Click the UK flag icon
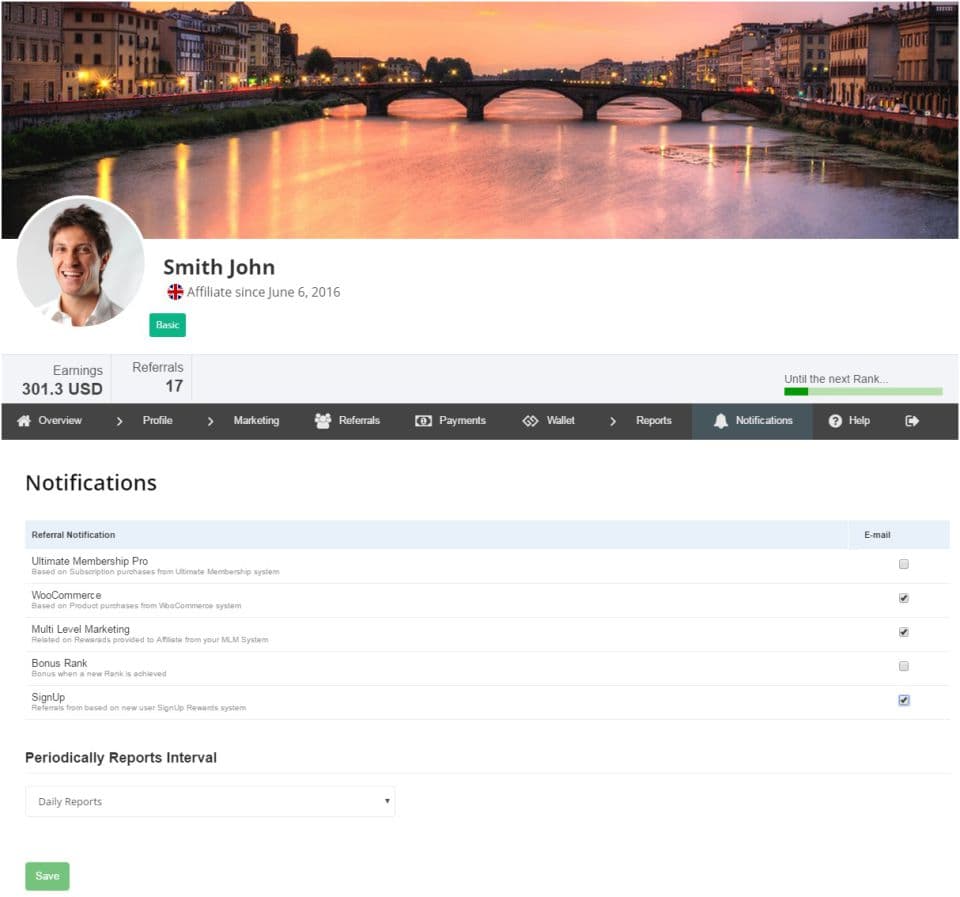Screen dimensions: 960x897 coord(175,292)
